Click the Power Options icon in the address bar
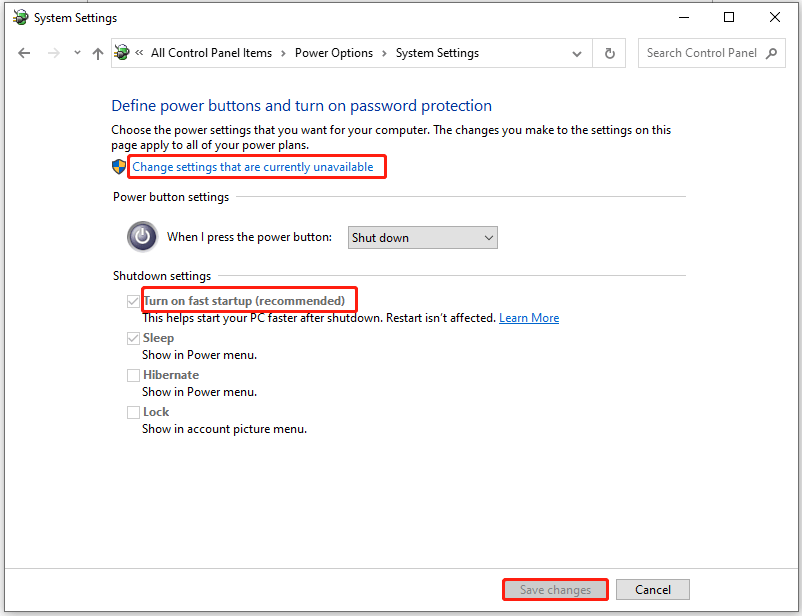This screenshot has width=802, height=616. [122, 52]
